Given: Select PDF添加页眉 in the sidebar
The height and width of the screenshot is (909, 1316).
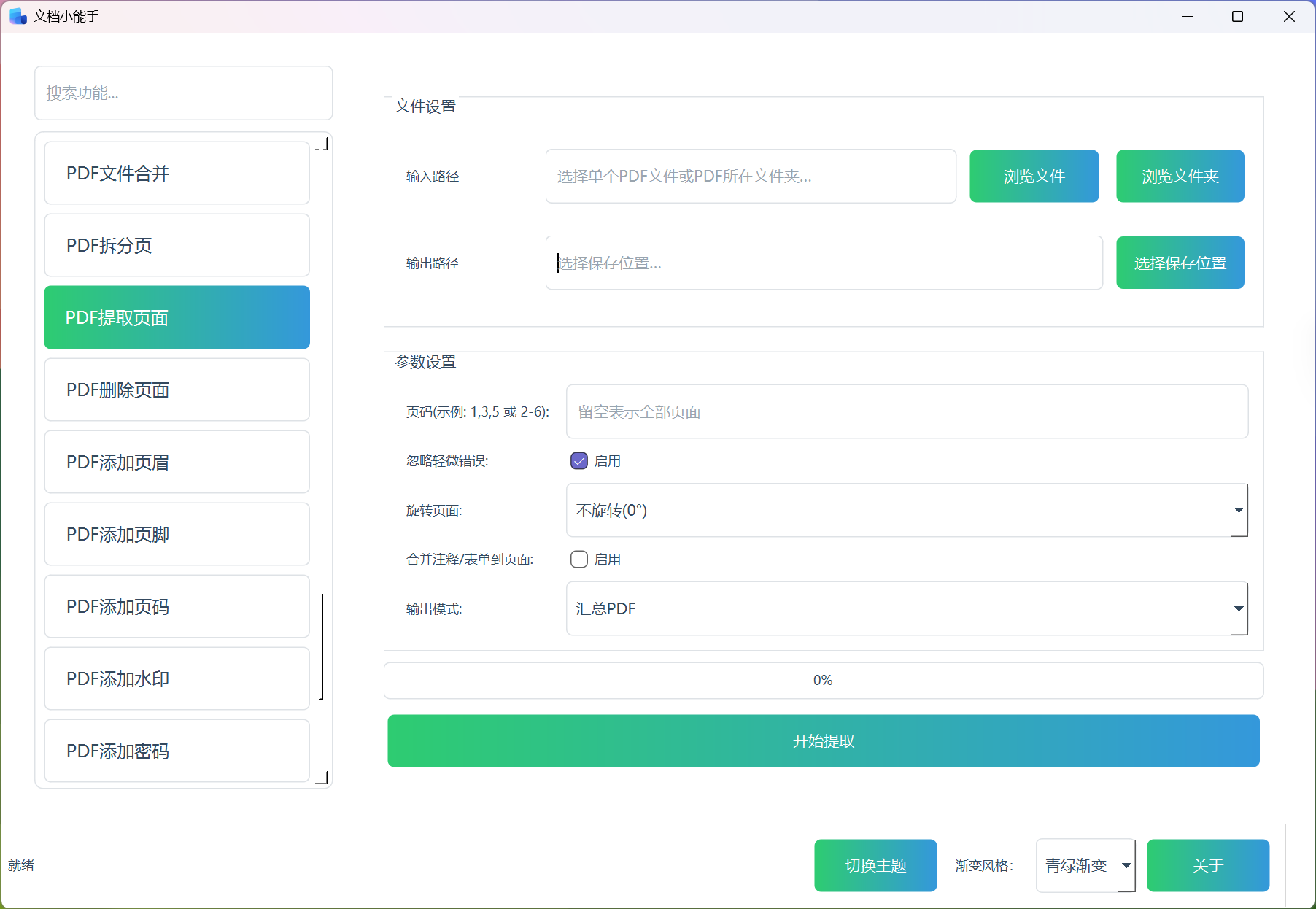Looking at the screenshot, I should [177, 462].
